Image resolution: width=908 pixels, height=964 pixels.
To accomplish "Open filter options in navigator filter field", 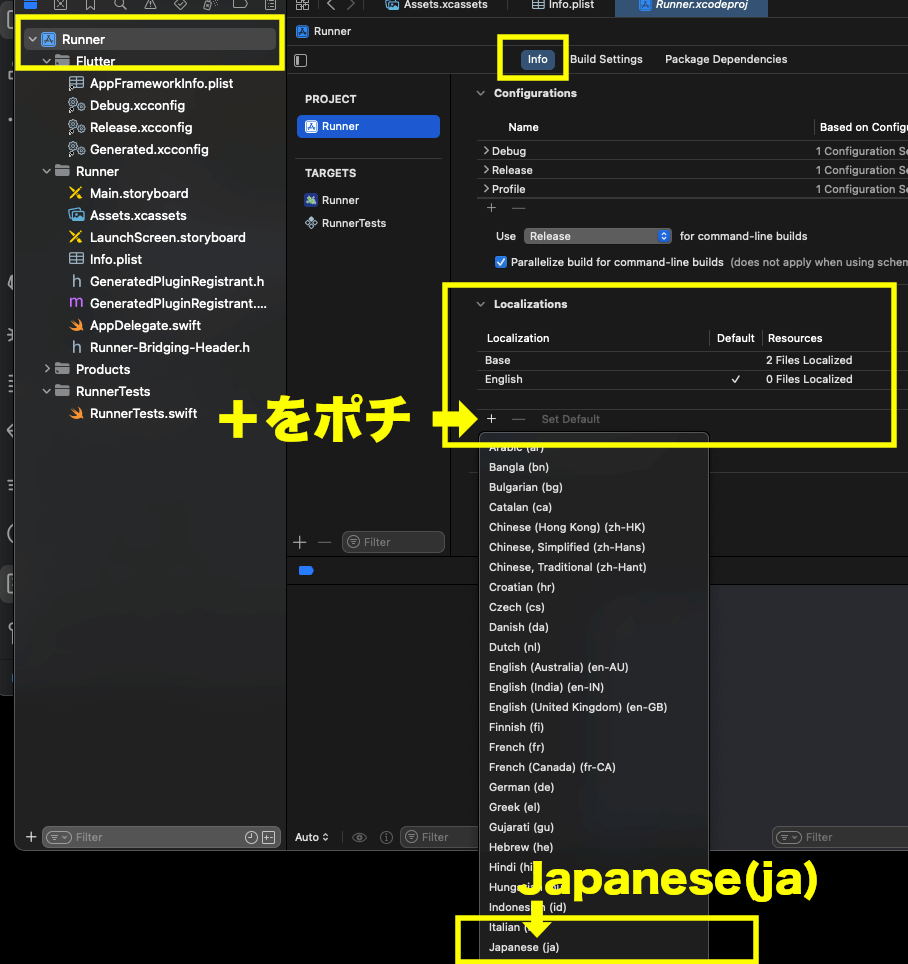I will [59, 837].
